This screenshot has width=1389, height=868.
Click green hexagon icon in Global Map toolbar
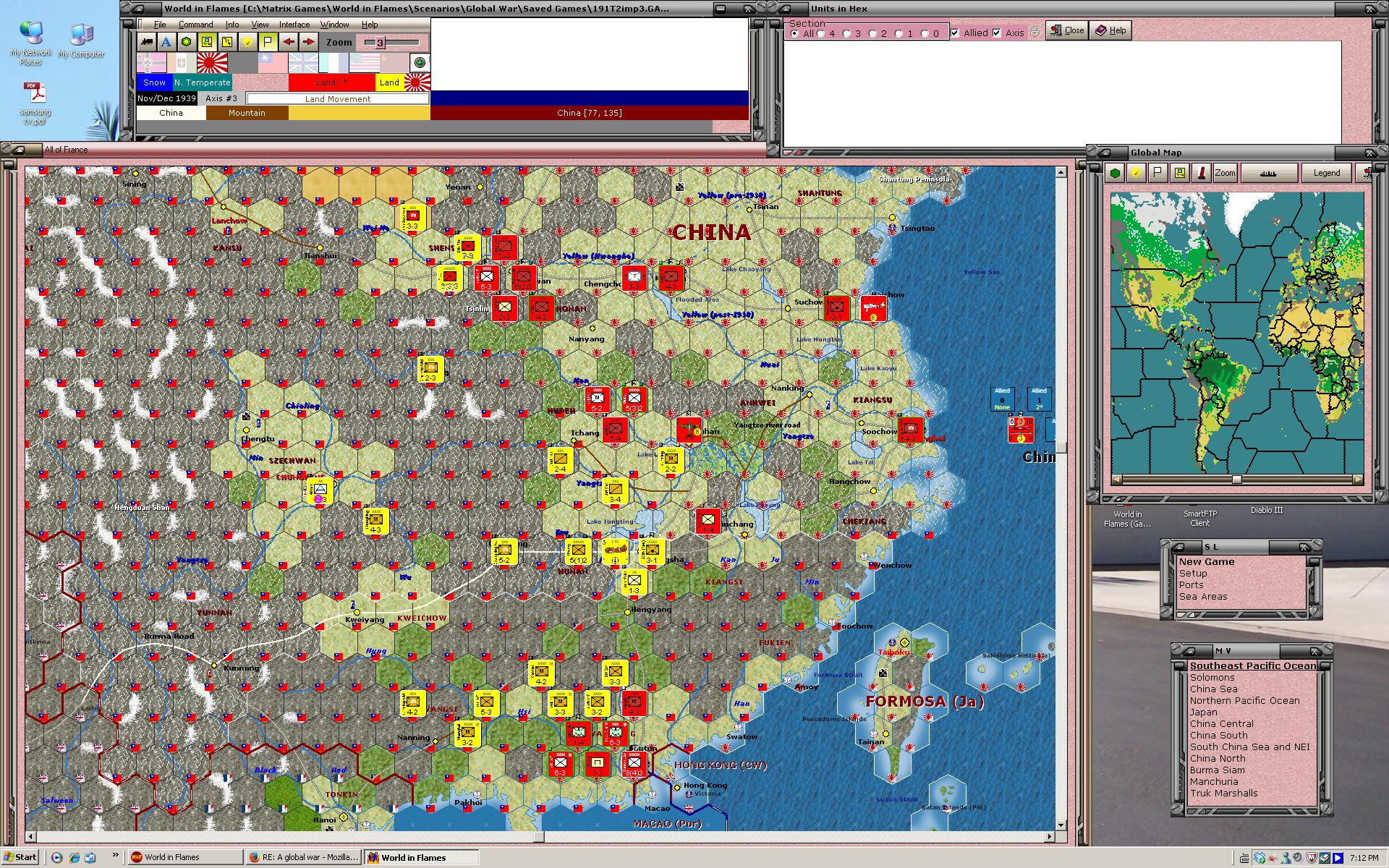tap(1115, 173)
